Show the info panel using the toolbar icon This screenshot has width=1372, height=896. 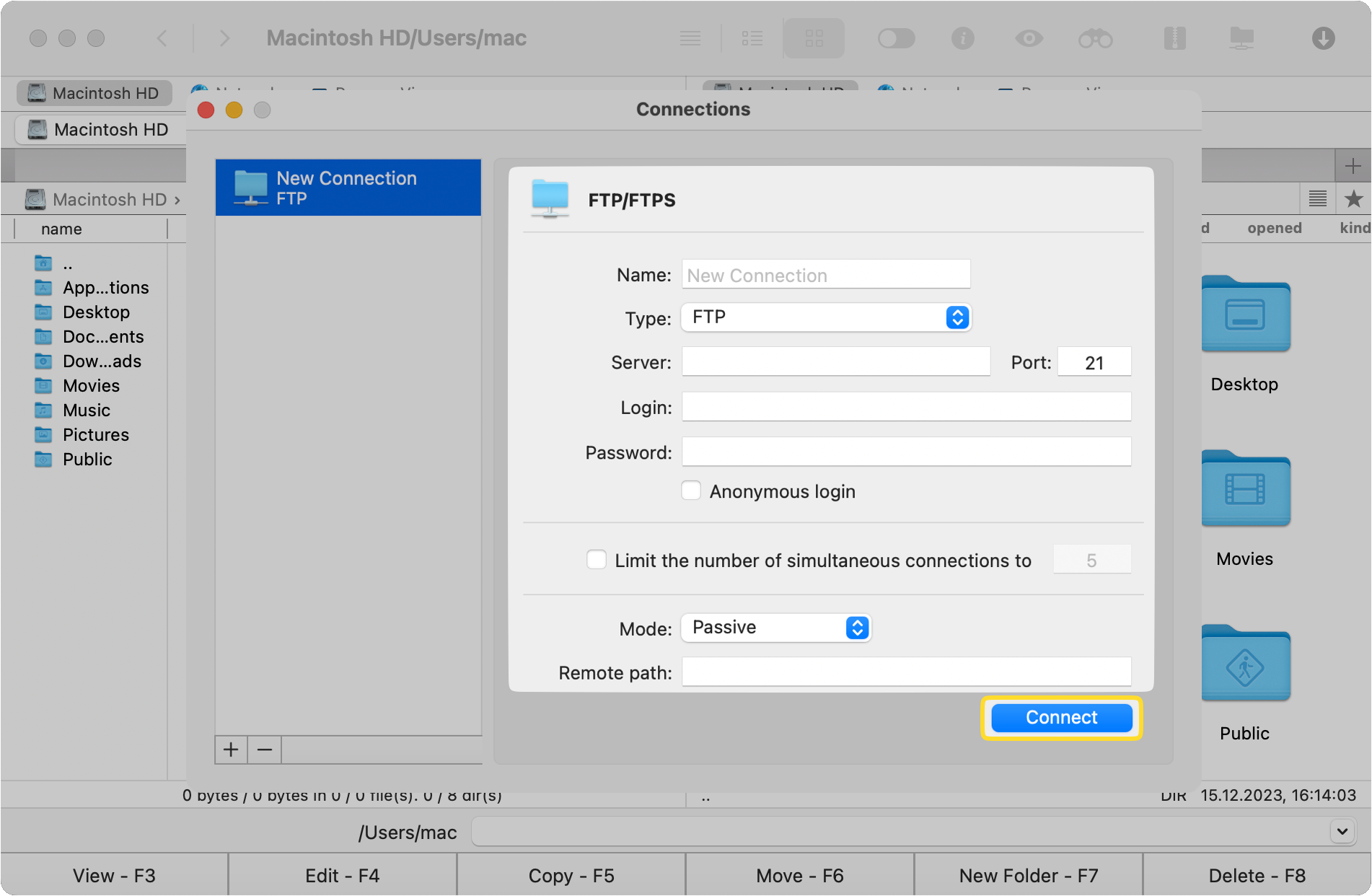[x=963, y=38]
